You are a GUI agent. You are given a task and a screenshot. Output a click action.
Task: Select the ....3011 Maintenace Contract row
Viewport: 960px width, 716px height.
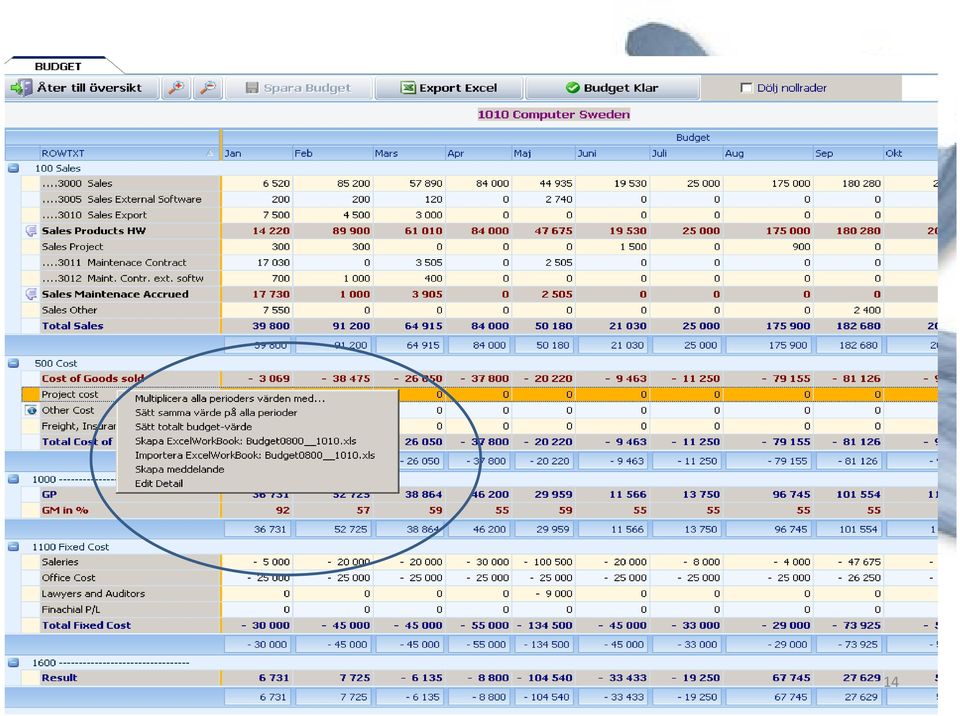click(114, 262)
